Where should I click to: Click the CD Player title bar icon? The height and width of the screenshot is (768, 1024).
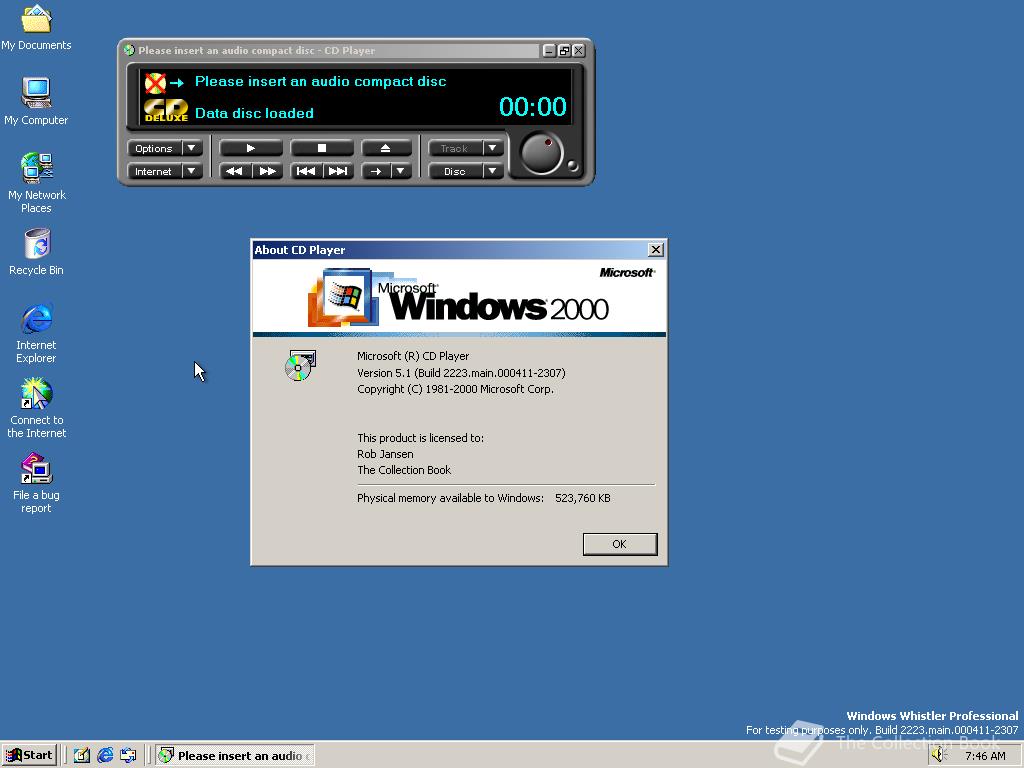pyautogui.click(x=129, y=50)
